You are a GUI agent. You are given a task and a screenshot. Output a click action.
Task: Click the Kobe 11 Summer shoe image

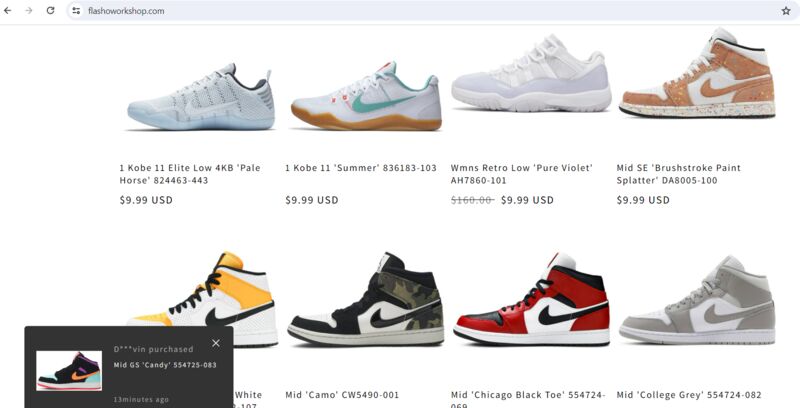click(366, 96)
